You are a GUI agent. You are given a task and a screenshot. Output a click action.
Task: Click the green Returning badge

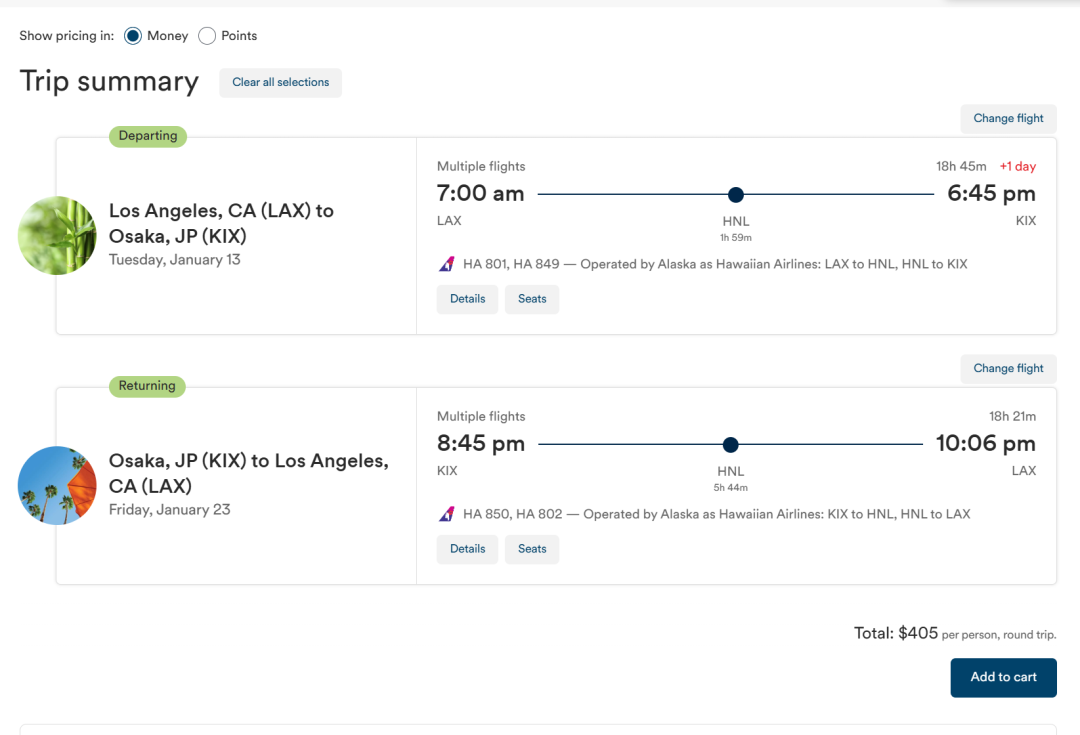147,386
